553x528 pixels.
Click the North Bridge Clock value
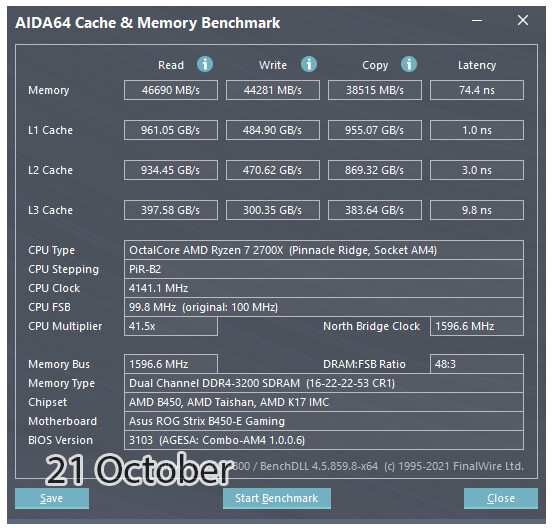(x=476, y=326)
